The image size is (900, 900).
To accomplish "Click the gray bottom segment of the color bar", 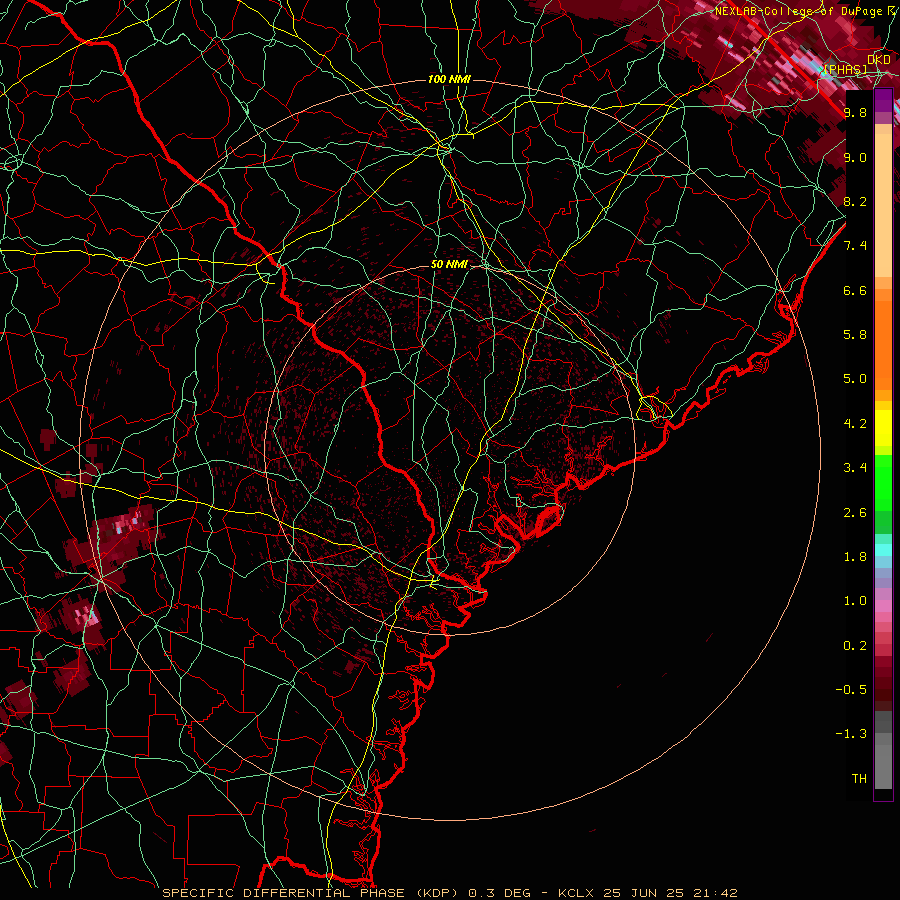I will click(x=883, y=766).
